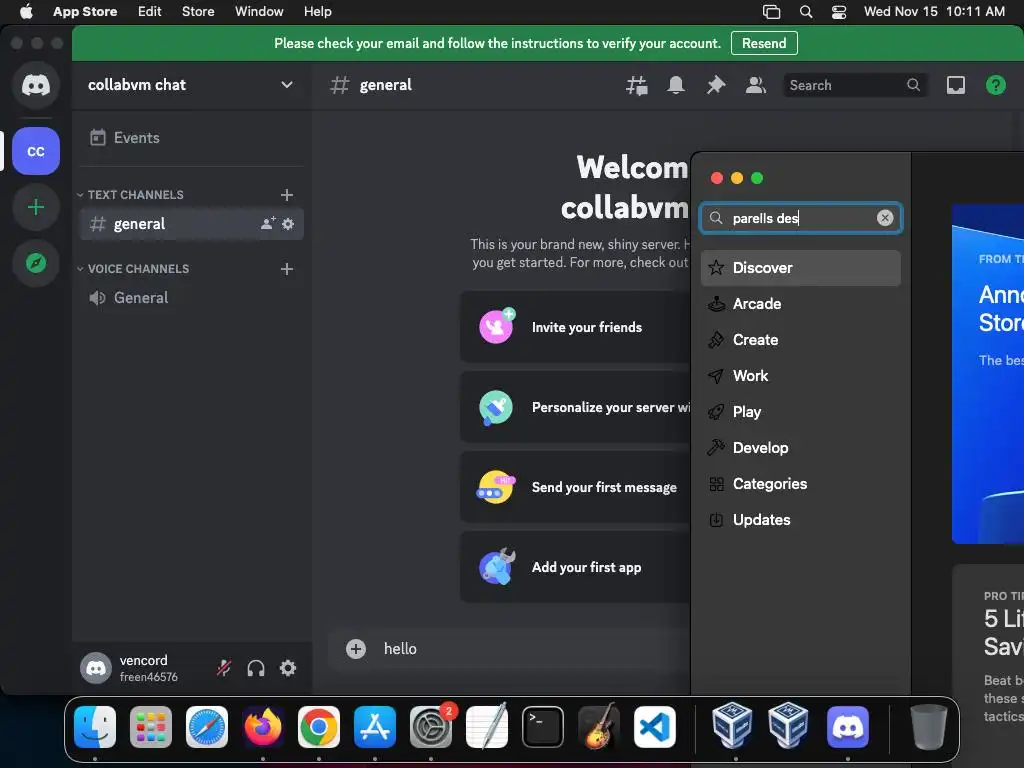
Task: Open Trash in the Dock
Action: tap(928, 727)
